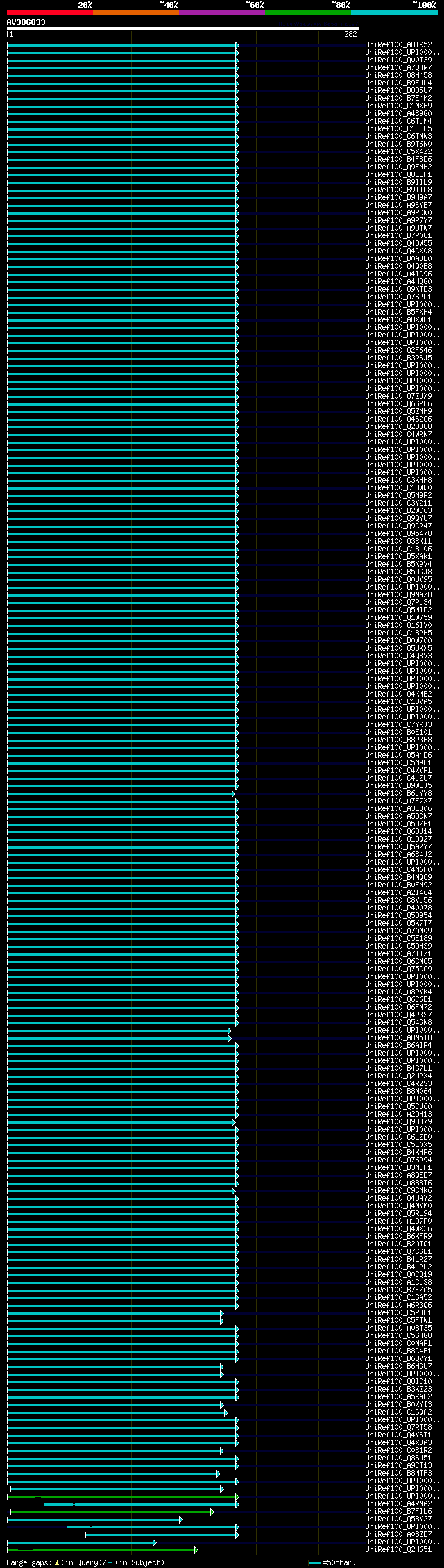Click the Large gaps legend text
Image resolution: width=444 pixels, height=1568 pixels.
(85, 1562)
